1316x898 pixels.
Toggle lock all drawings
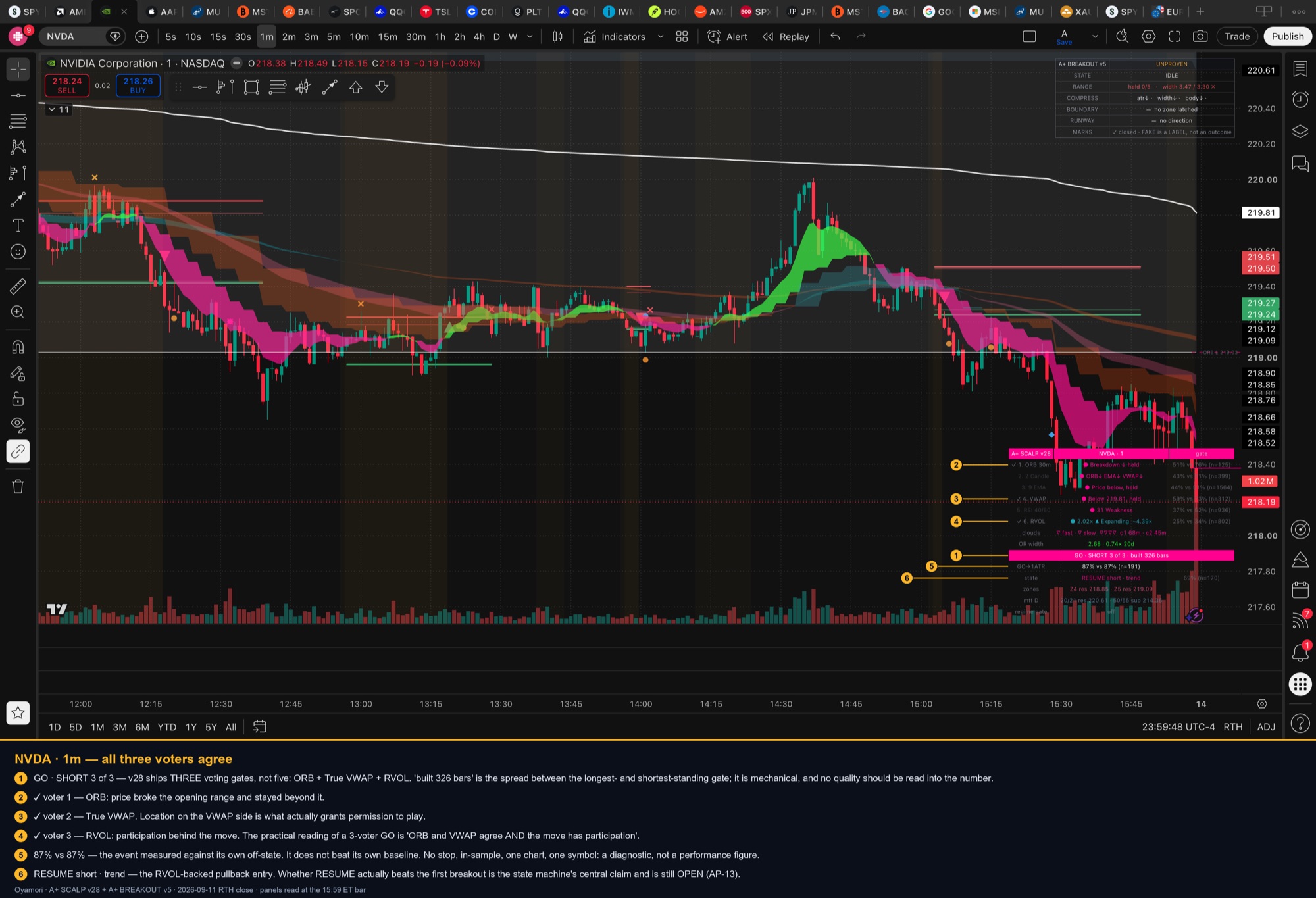tap(18, 399)
